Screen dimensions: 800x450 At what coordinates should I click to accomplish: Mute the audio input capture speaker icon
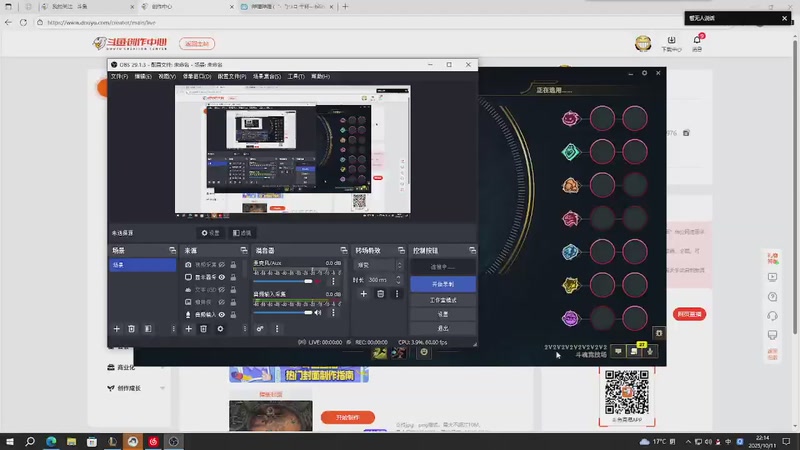coord(318,312)
